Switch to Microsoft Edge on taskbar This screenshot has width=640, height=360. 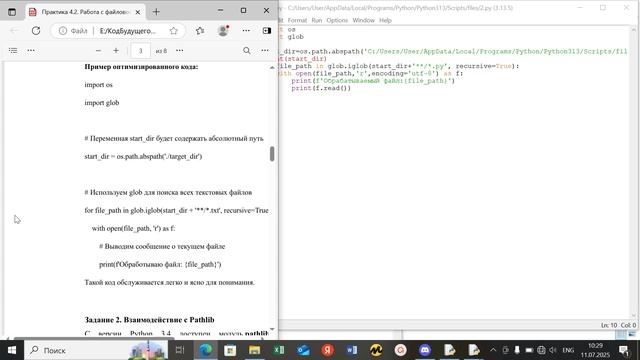206,350
